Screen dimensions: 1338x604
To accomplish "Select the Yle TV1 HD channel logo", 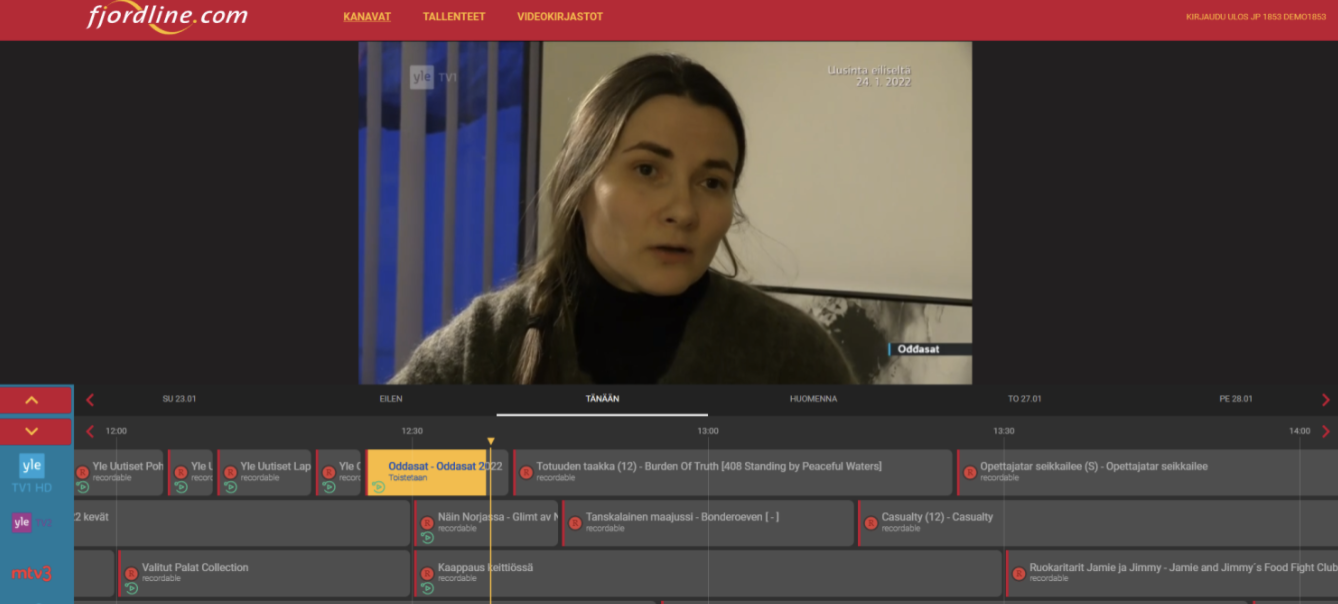I will (32, 471).
